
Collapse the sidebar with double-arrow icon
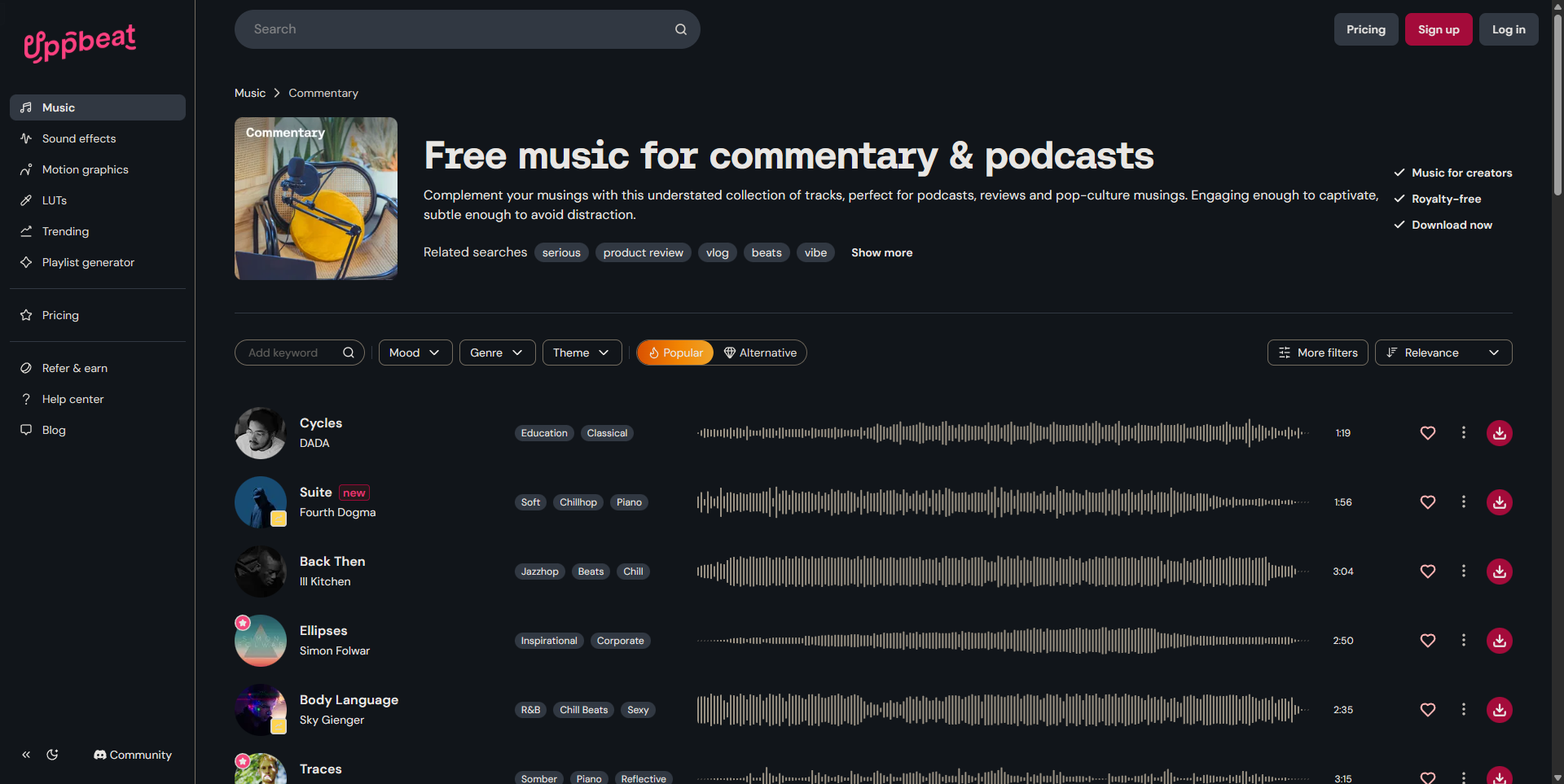pos(26,755)
